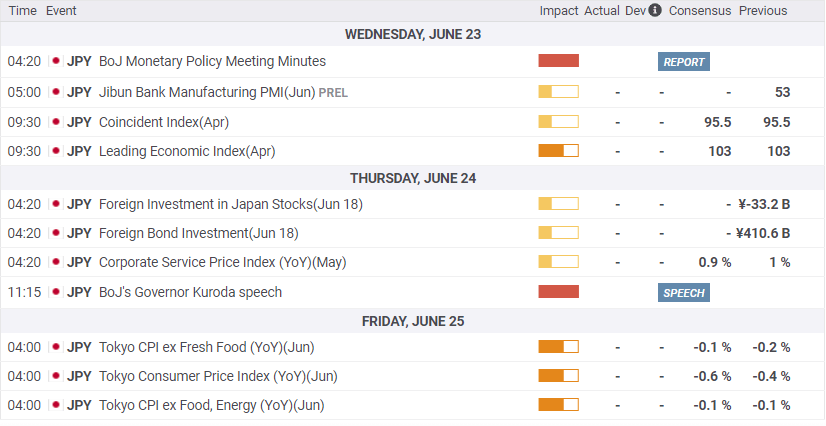The image size is (826, 426).
Task: Click the Time column header
Action: pos(22,11)
